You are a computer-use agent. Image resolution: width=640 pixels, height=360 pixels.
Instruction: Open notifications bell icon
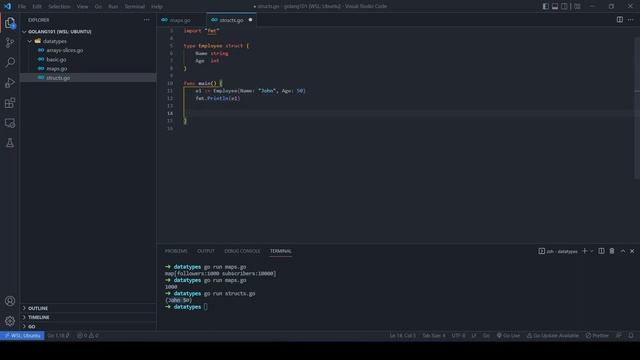coord(631,336)
